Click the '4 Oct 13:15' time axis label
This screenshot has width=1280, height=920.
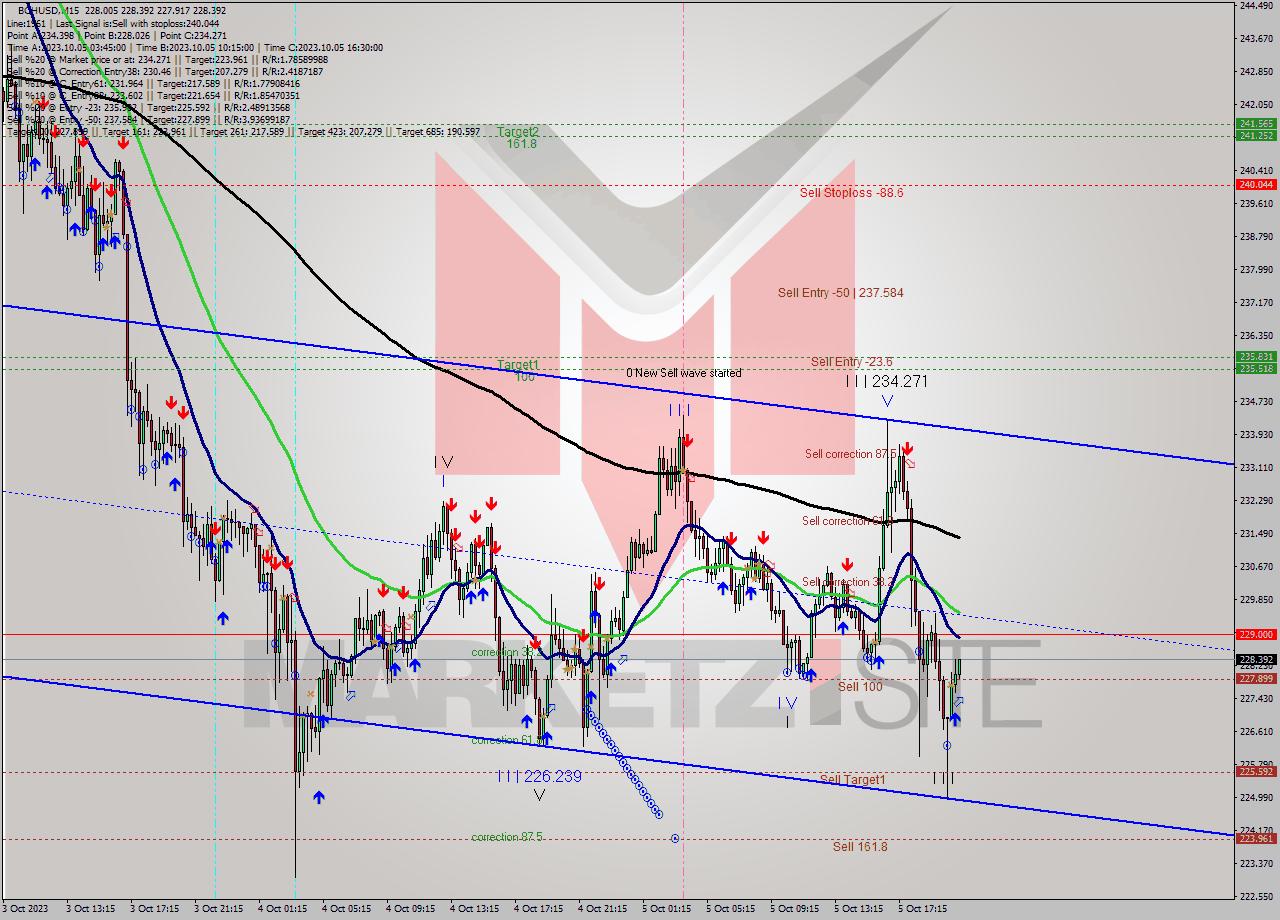pyautogui.click(x=474, y=909)
